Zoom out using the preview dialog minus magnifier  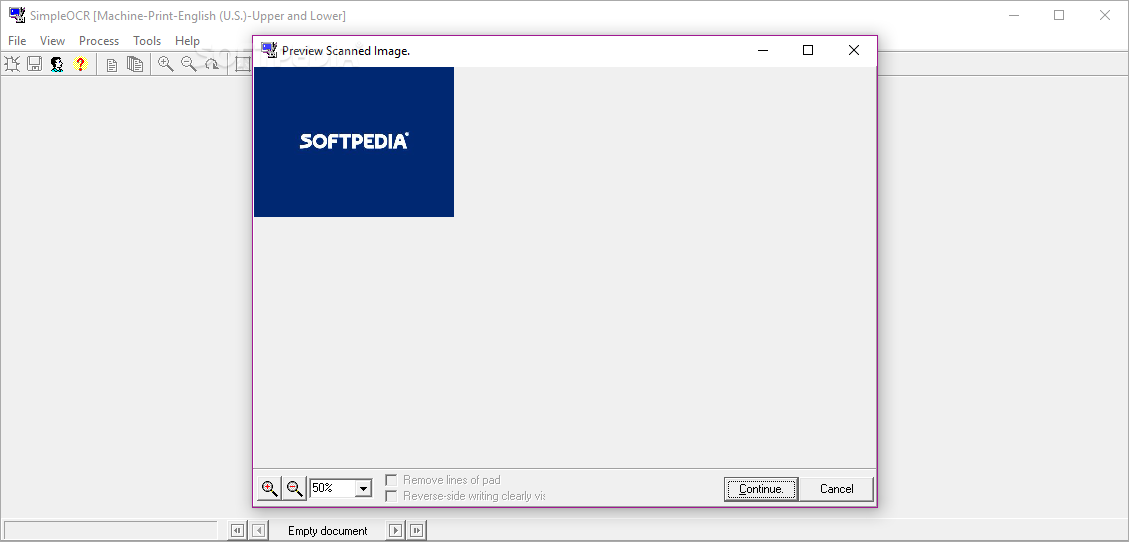294,489
